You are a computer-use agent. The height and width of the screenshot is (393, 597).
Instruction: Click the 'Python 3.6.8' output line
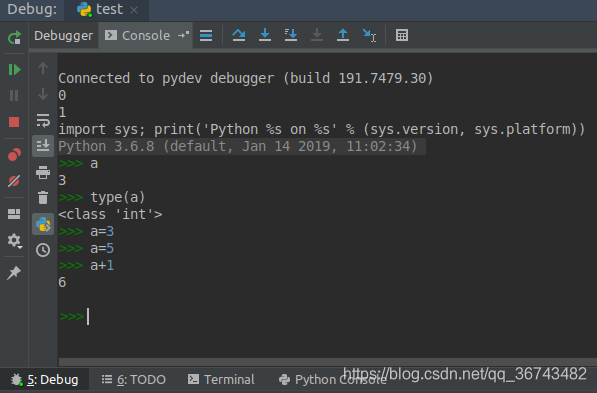click(238, 146)
